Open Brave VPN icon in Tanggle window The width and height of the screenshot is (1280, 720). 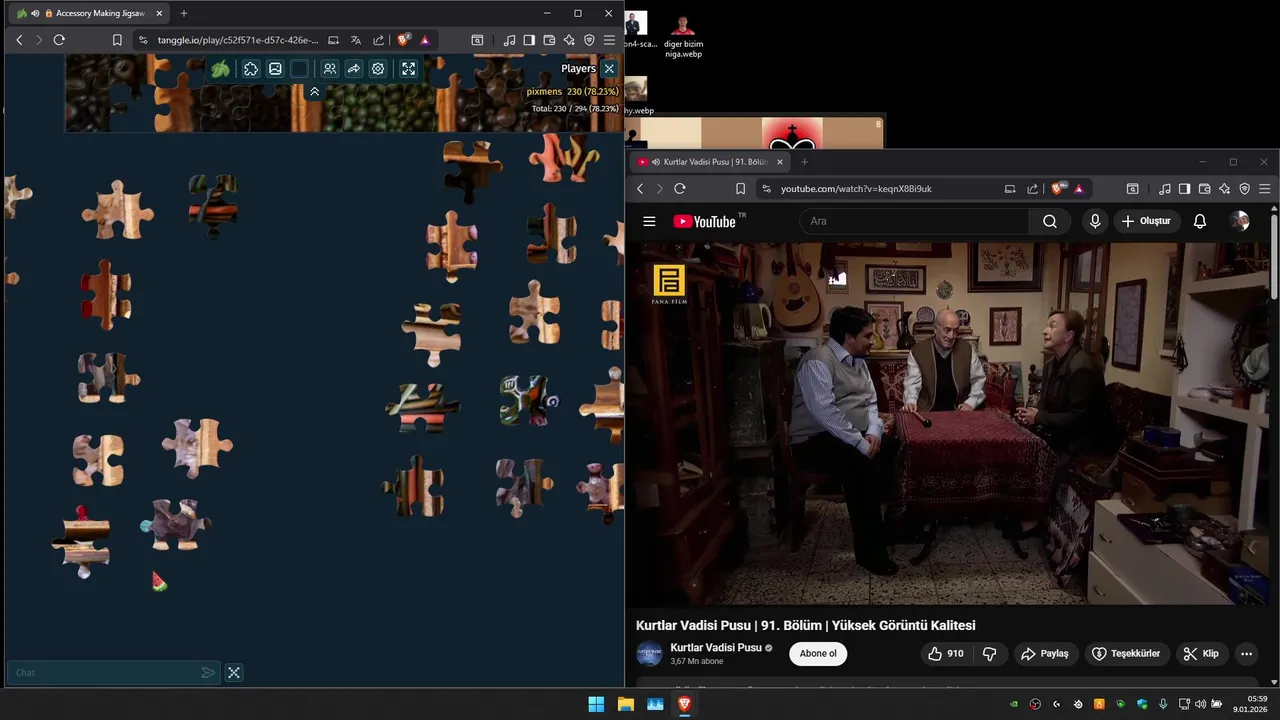(589, 40)
